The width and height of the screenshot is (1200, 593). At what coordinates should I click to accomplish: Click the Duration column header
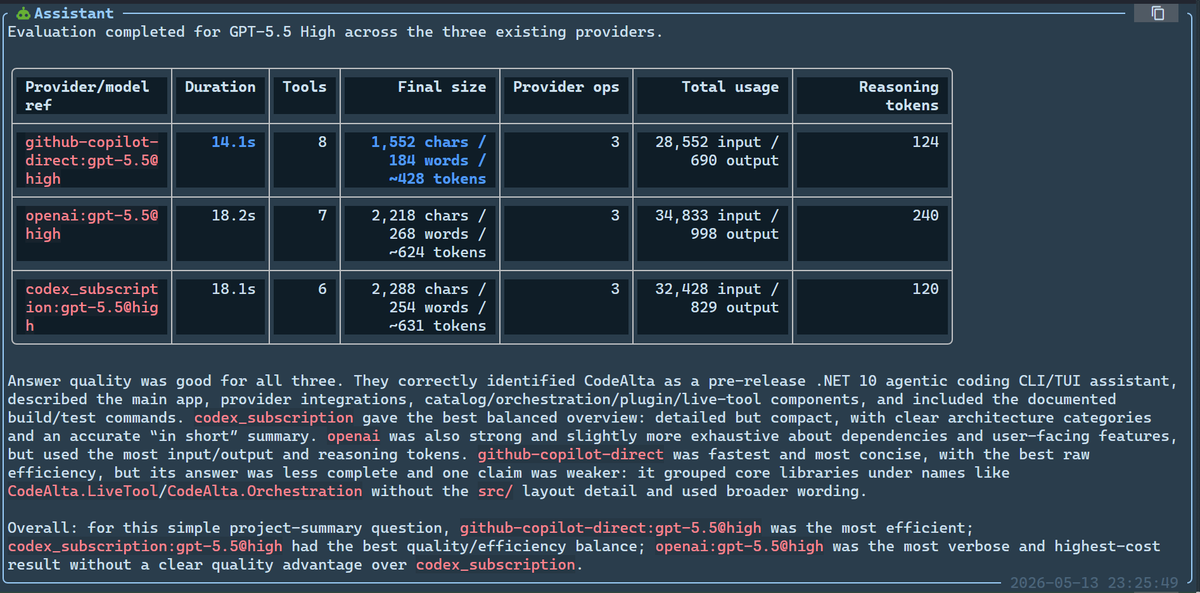pyautogui.click(x=220, y=96)
